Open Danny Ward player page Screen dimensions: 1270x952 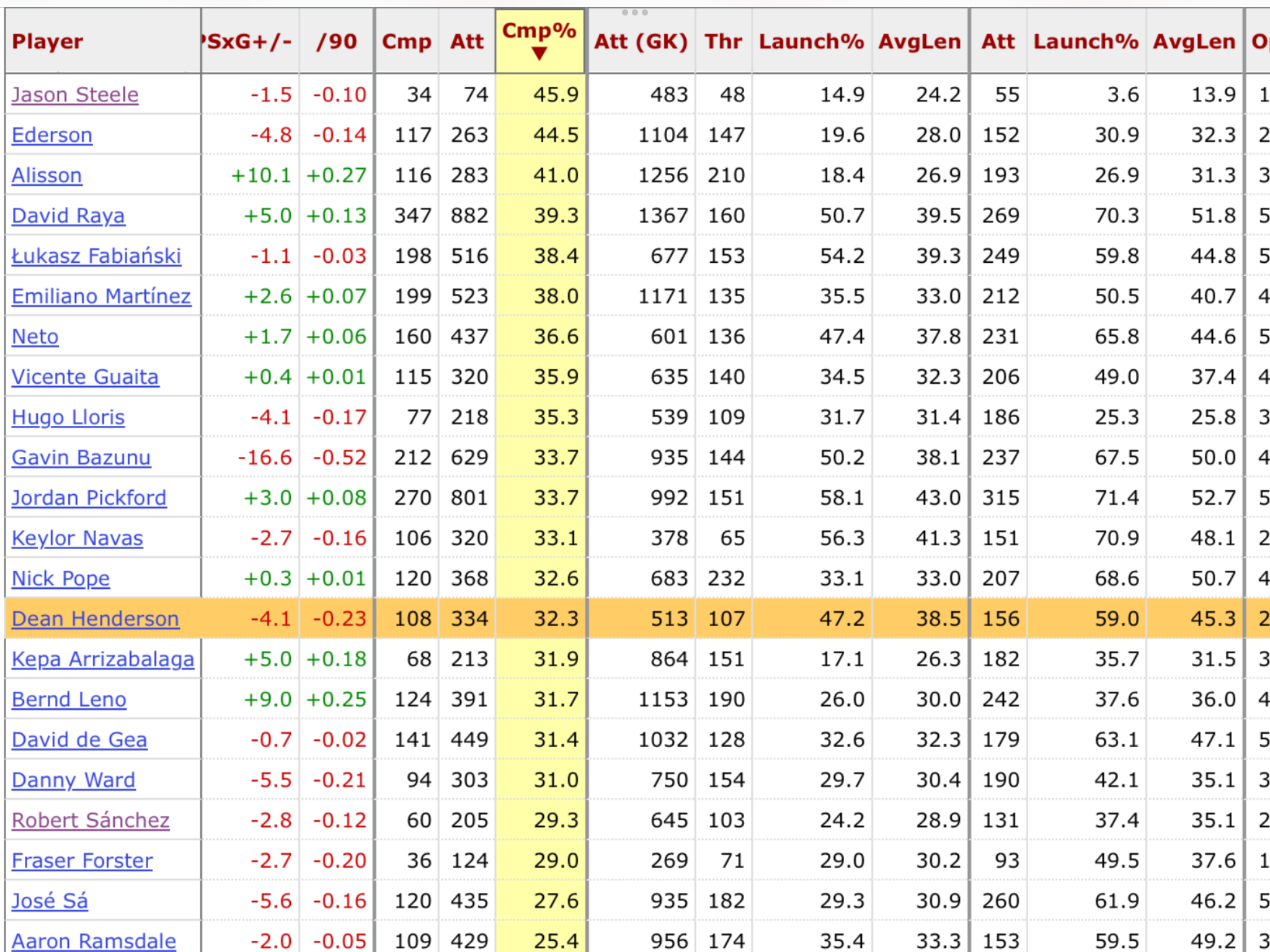click(74, 780)
